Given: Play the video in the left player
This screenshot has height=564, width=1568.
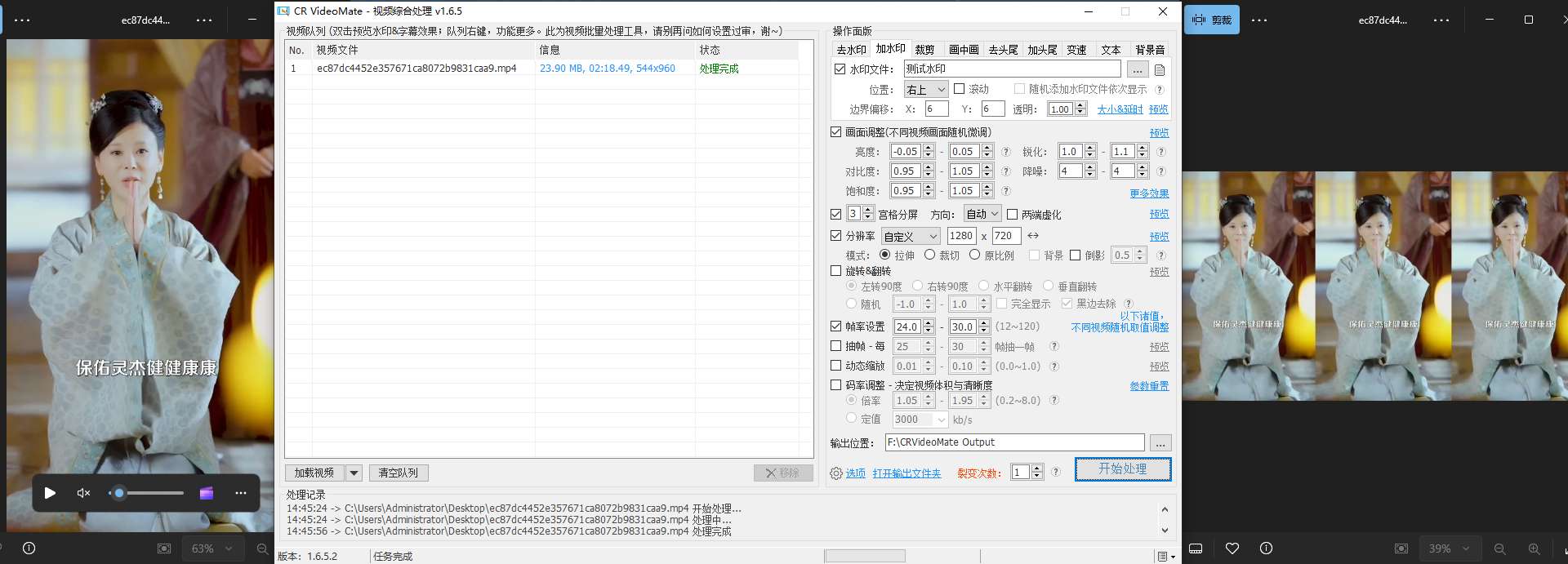Looking at the screenshot, I should tap(50, 493).
